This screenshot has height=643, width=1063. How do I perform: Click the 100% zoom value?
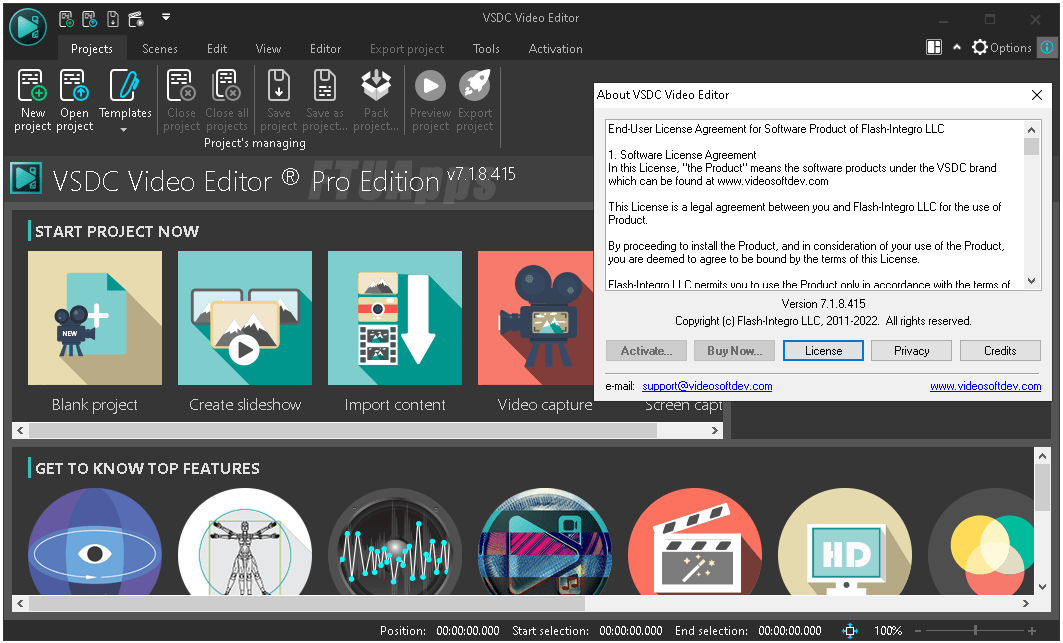tap(887, 631)
